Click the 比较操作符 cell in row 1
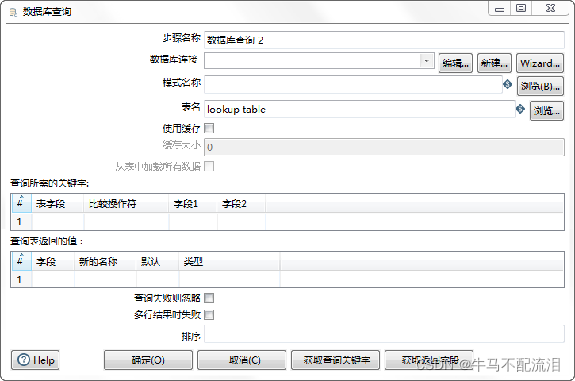 point(127,221)
